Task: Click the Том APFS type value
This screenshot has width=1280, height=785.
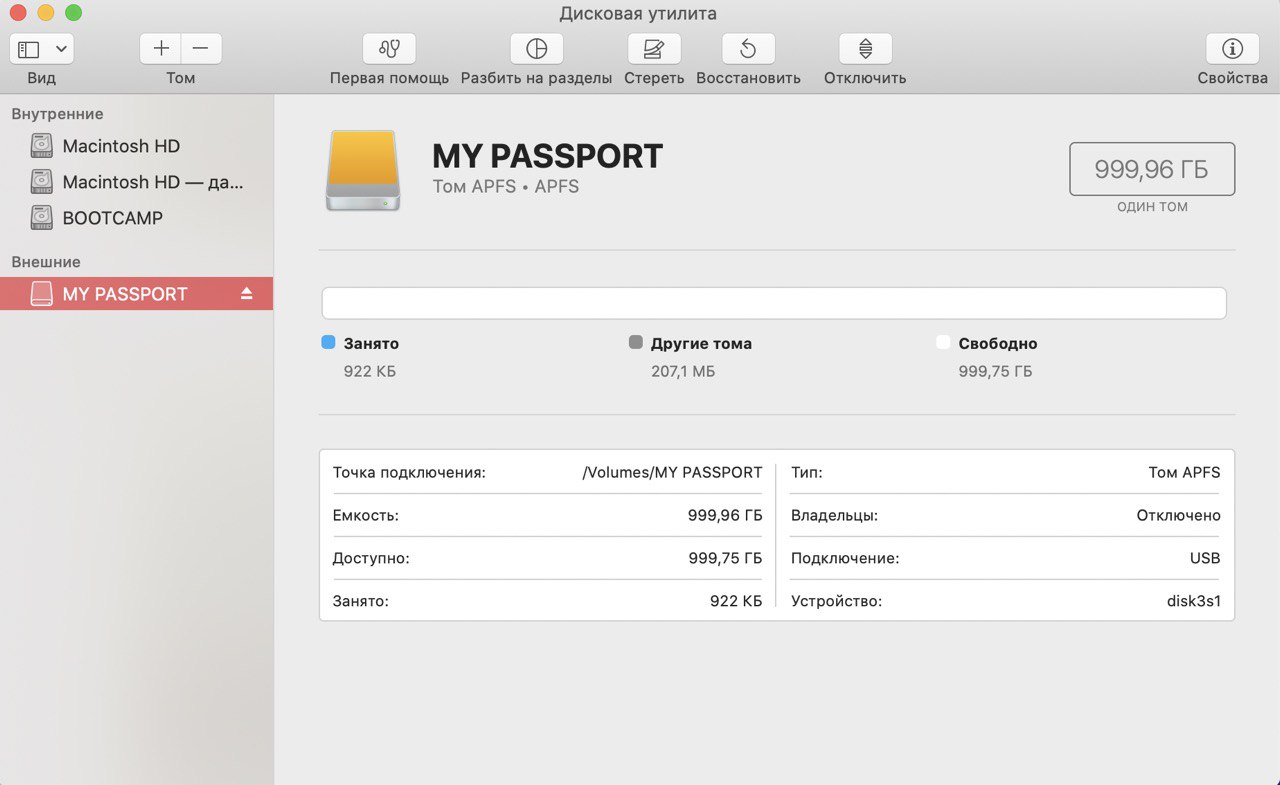Action: click(1184, 472)
